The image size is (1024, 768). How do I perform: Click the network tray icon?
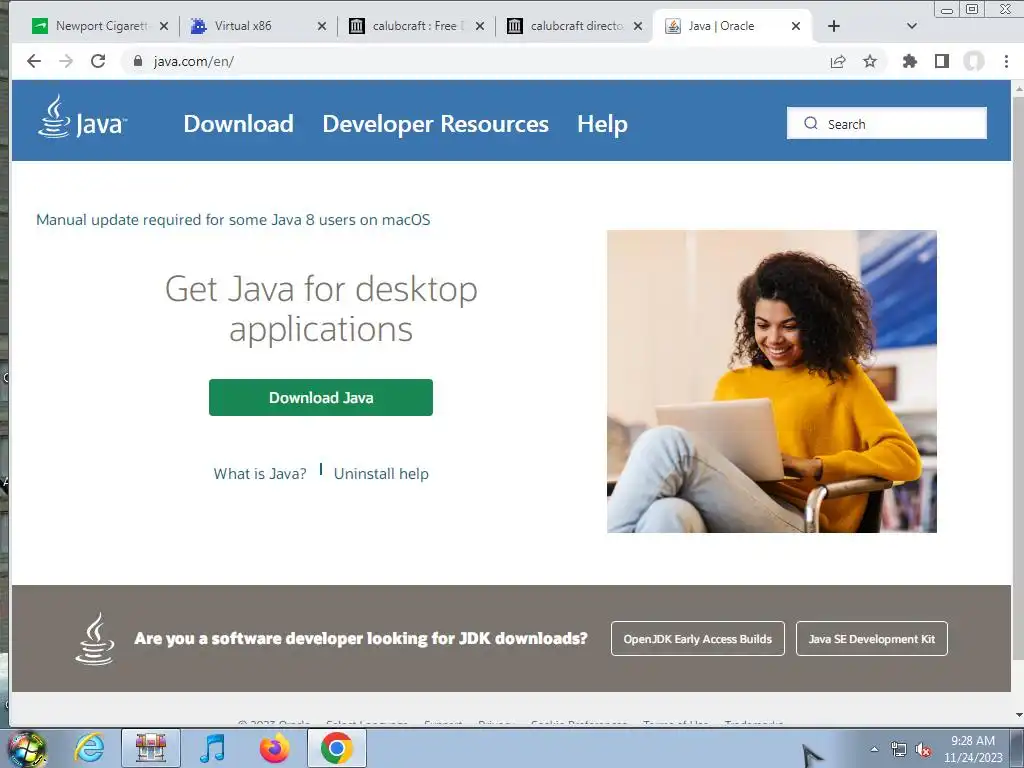pyautogui.click(x=899, y=749)
